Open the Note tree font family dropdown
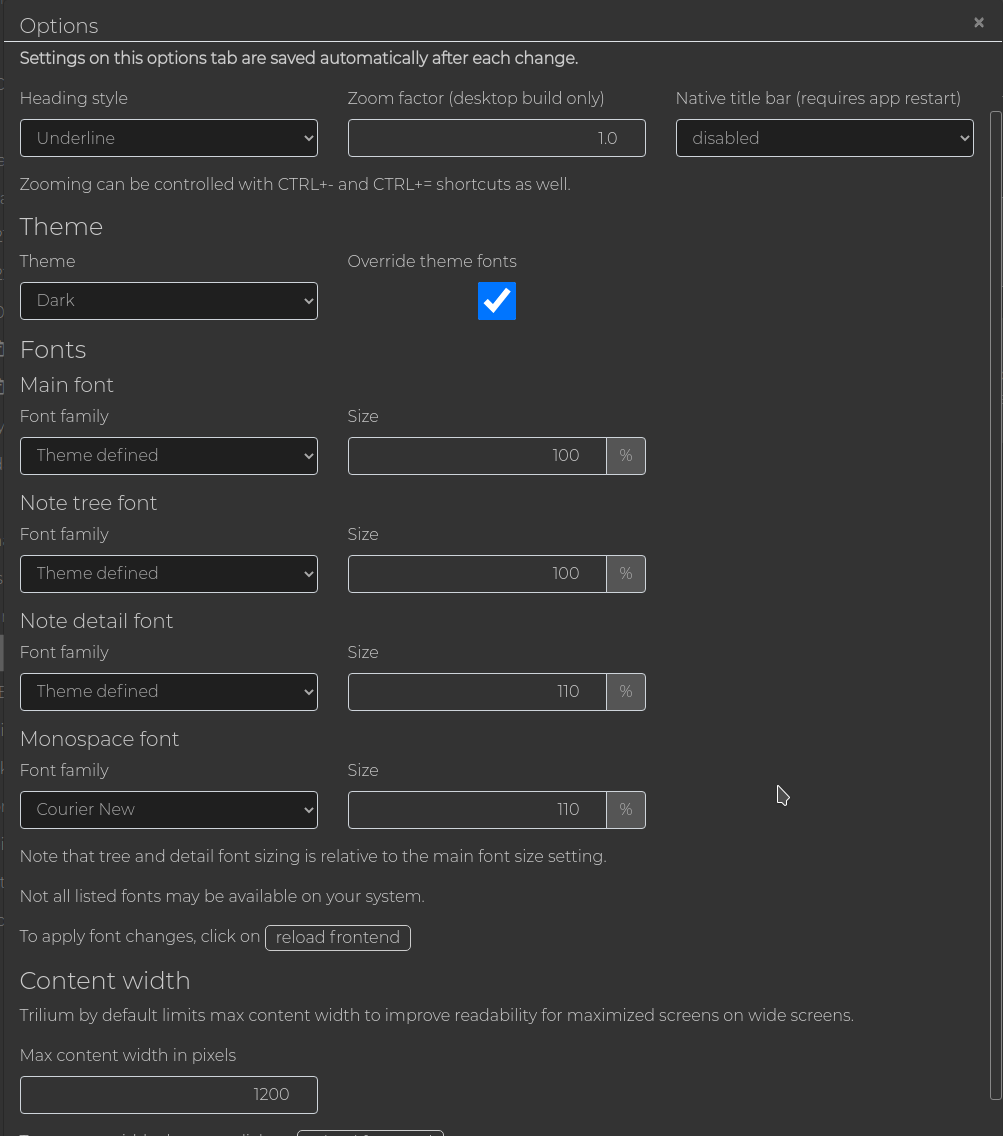The height and width of the screenshot is (1136, 1003). point(169,574)
